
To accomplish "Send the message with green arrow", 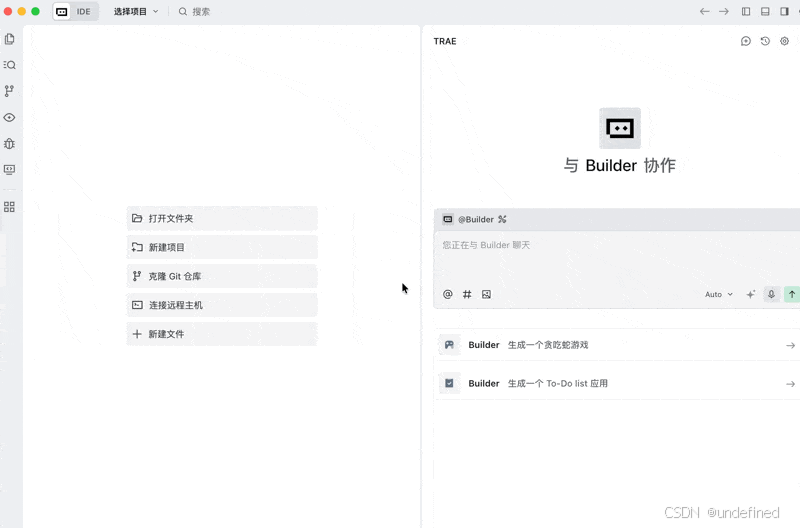I will pos(792,294).
